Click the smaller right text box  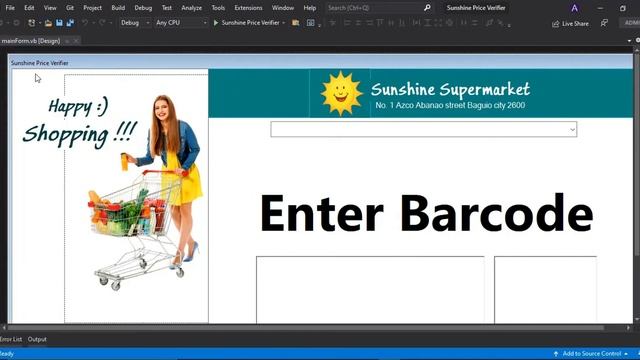545,290
